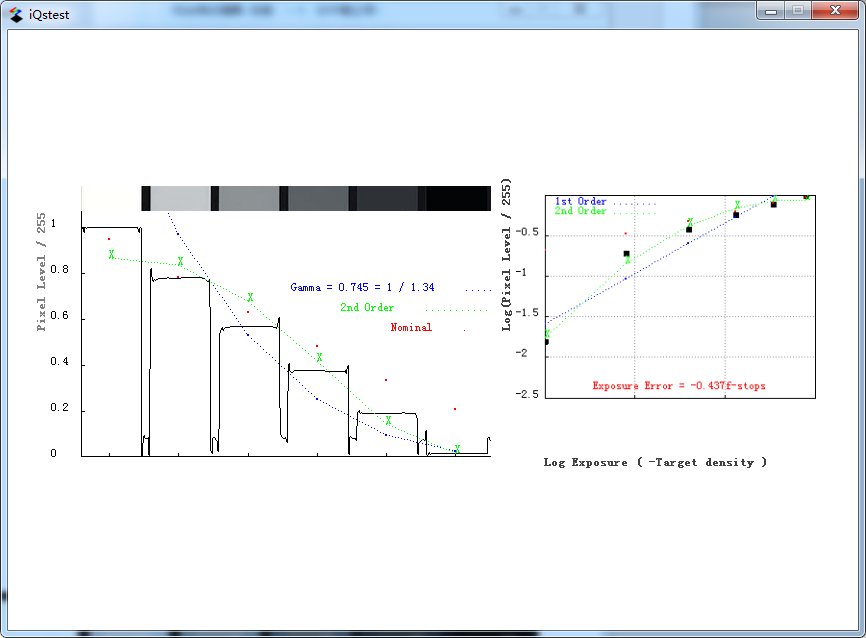Click the iQstest app icon in title bar
Screen dimensions: 866x638
(16, 15)
